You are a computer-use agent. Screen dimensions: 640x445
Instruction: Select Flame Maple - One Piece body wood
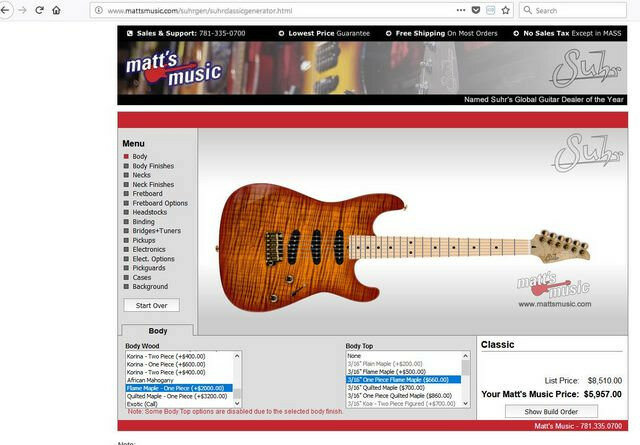coord(179,388)
